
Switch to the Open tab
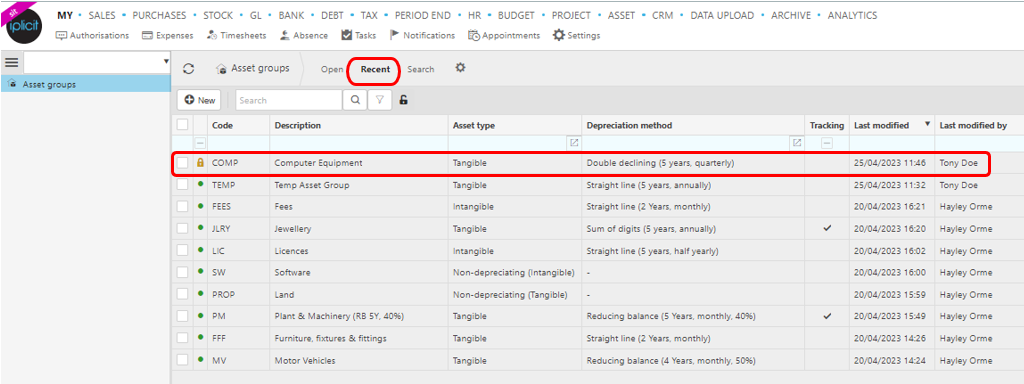coord(332,69)
